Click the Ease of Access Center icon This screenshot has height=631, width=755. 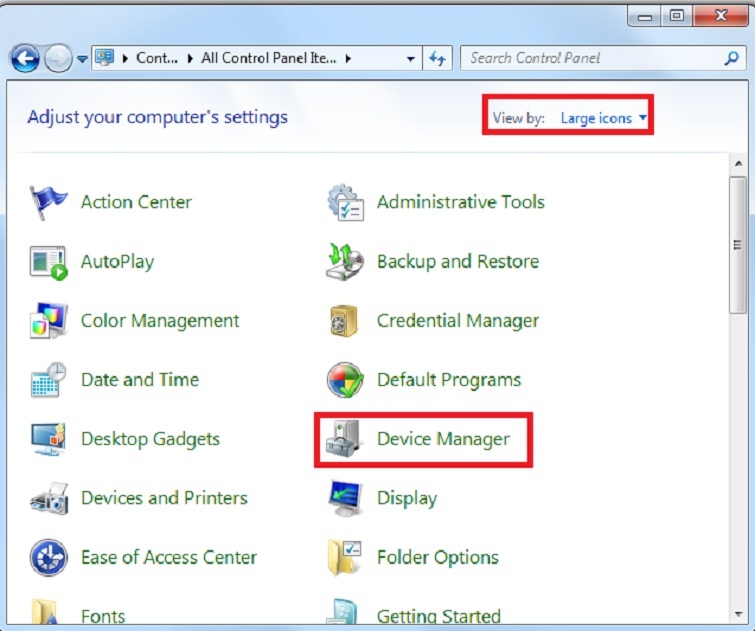48,557
